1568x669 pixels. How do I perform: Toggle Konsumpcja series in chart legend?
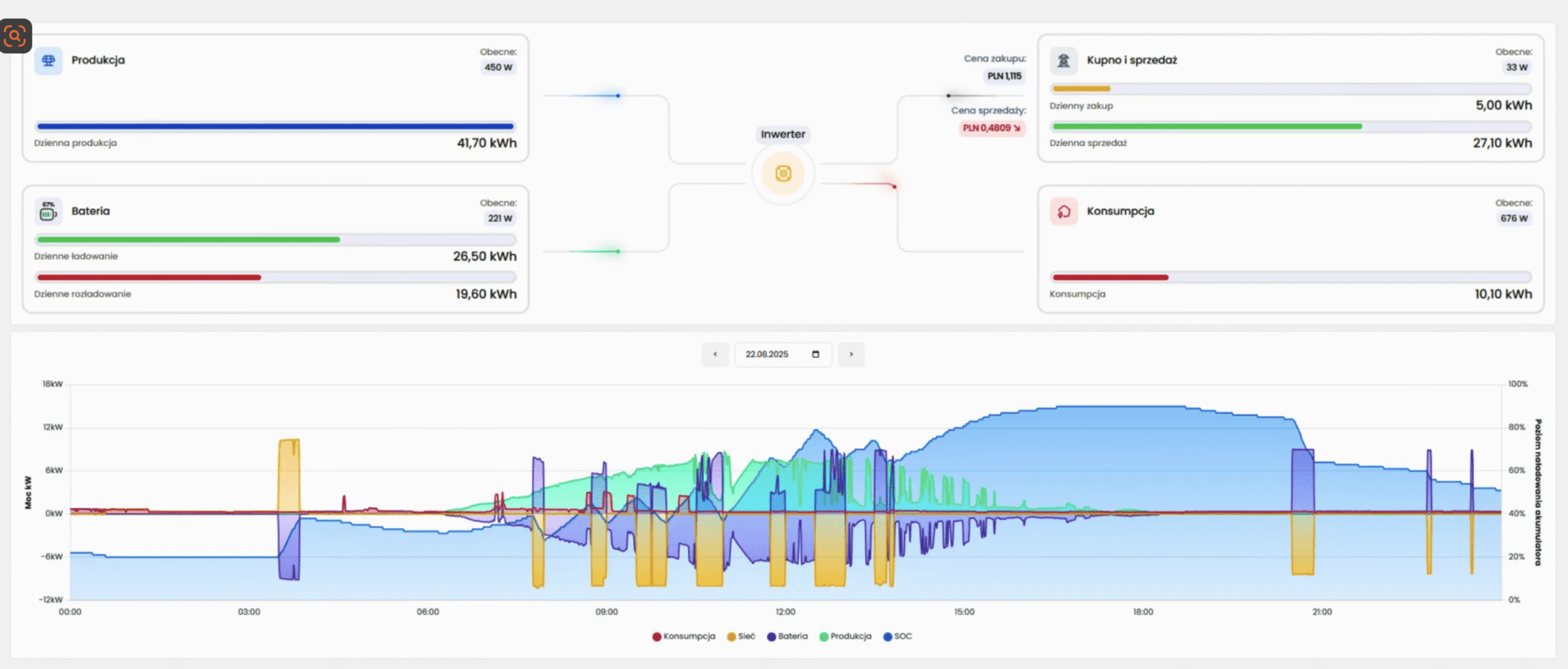pos(684,637)
